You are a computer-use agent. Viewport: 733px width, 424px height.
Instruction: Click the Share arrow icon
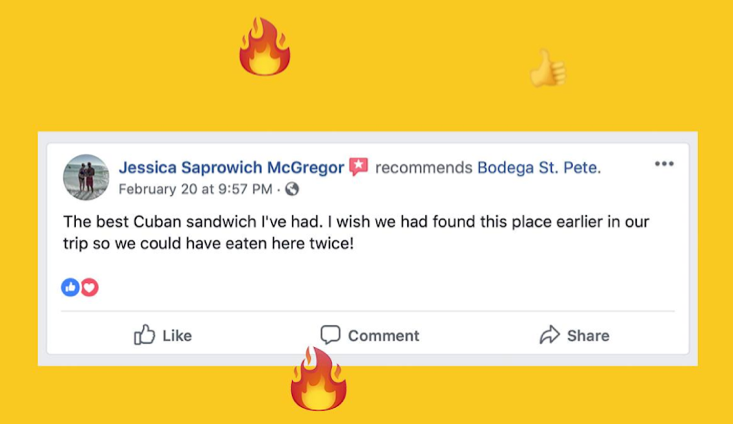coord(550,335)
